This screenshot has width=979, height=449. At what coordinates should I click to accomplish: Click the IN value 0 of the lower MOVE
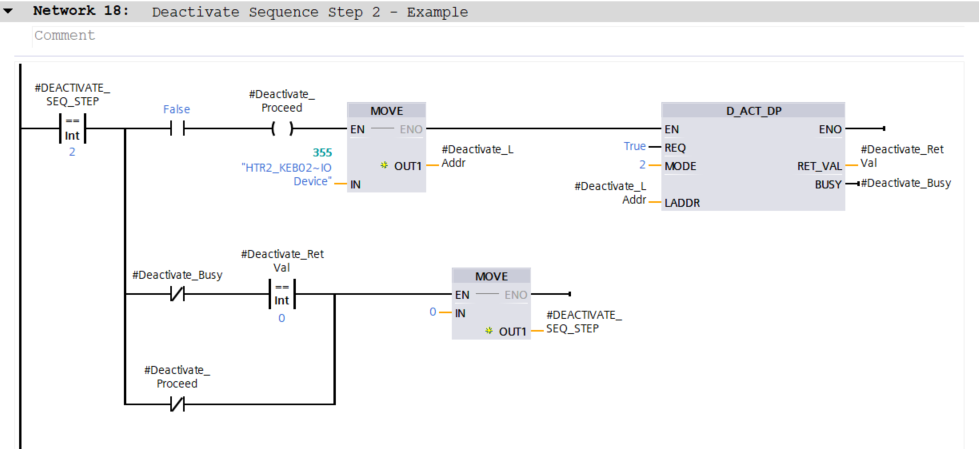433,312
